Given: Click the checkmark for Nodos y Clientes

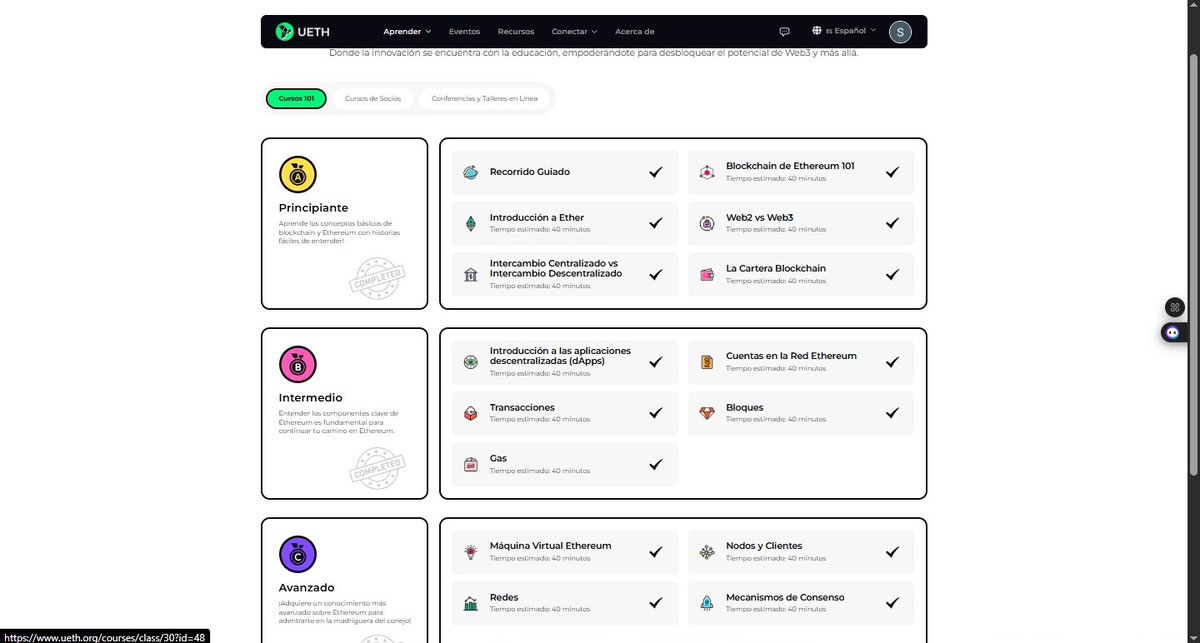Looking at the screenshot, I should point(892,552).
